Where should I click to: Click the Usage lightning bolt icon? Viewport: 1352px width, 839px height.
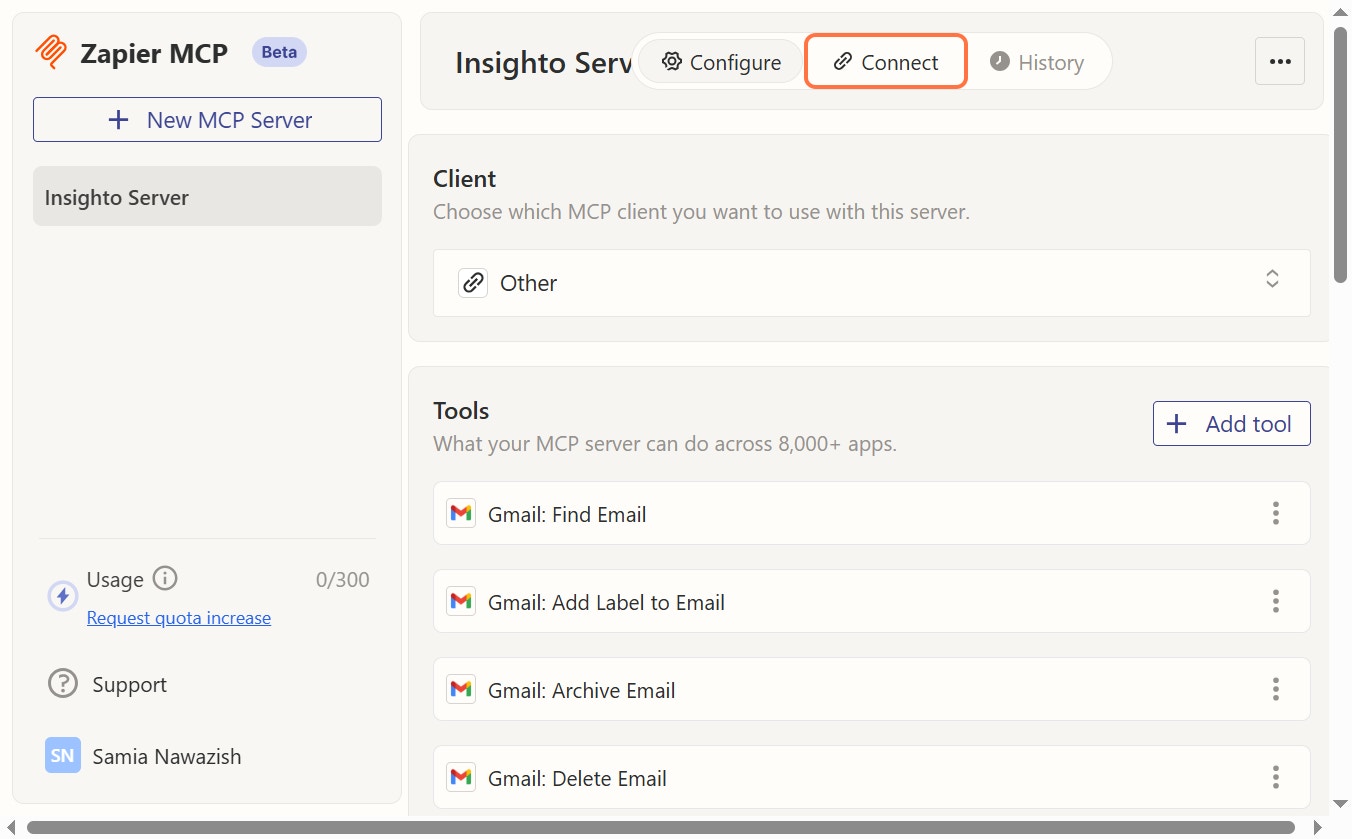[63, 597]
